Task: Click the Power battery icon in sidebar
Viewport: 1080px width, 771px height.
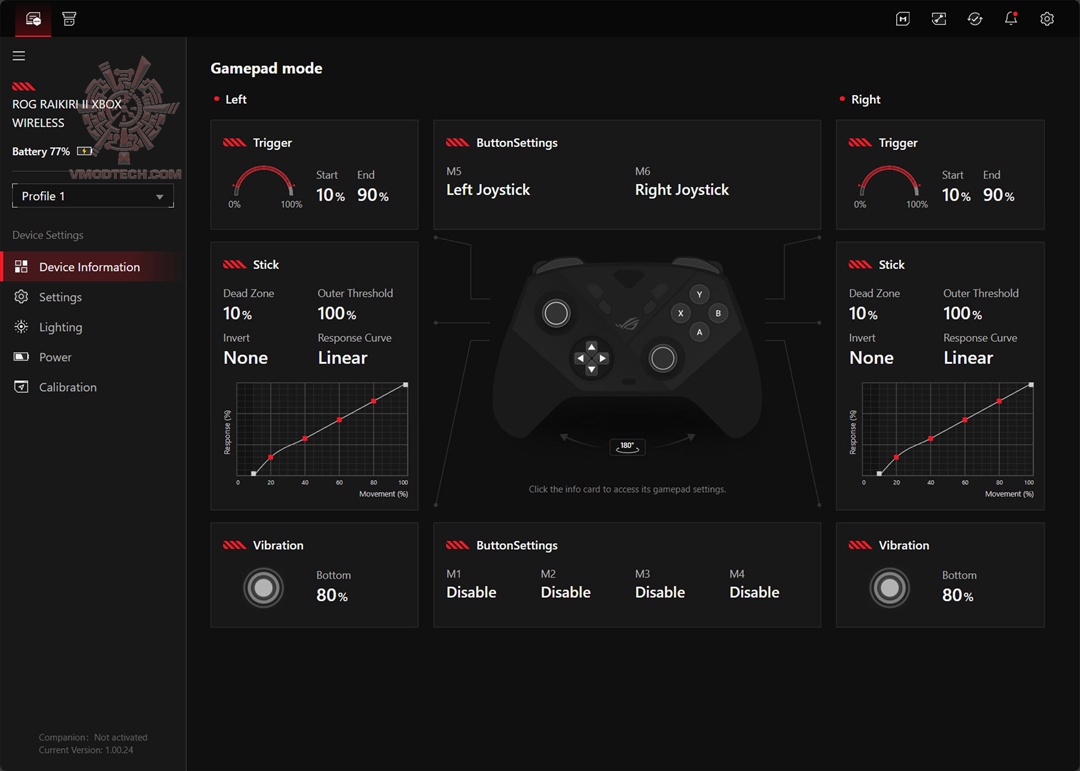Action: (21, 357)
